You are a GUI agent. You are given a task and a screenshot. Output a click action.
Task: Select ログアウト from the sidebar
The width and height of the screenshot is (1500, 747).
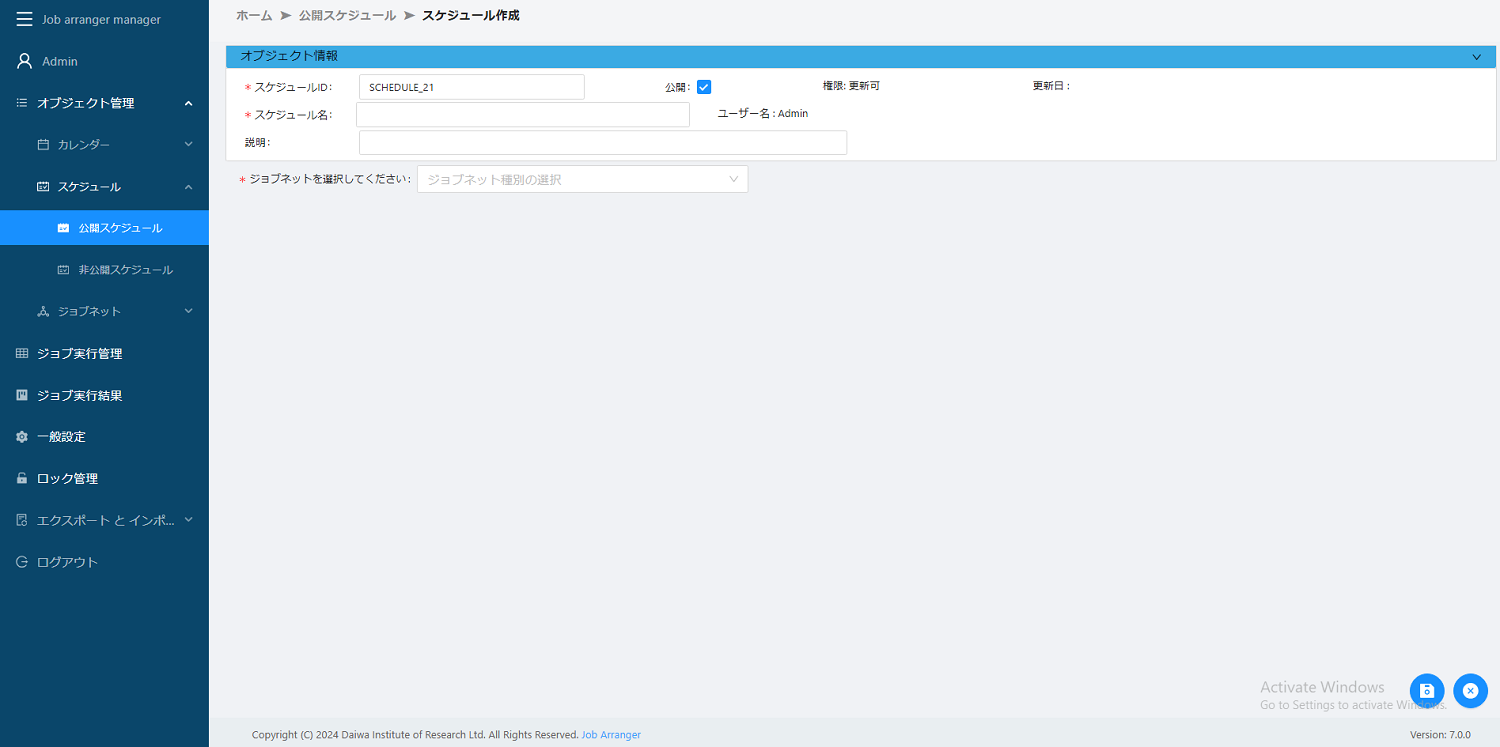tap(65, 561)
